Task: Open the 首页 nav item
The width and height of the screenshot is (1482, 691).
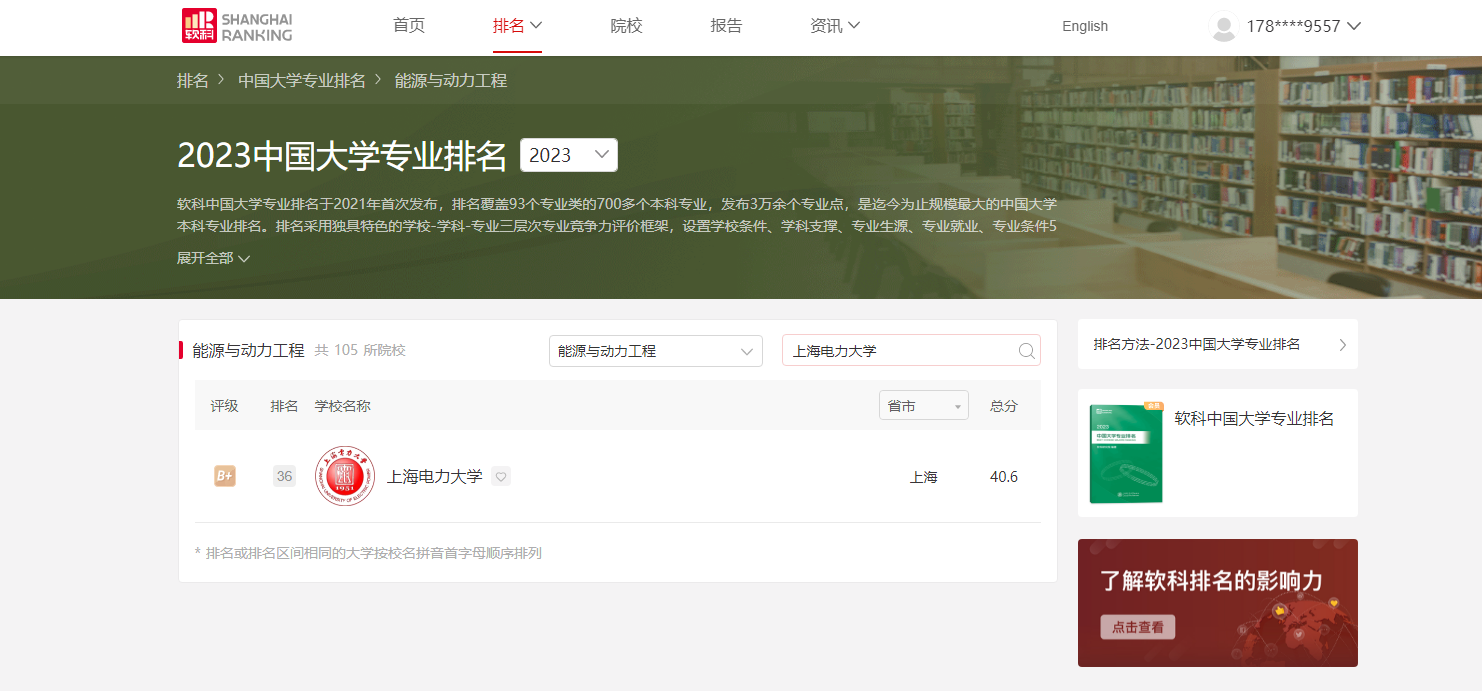Action: pos(409,26)
